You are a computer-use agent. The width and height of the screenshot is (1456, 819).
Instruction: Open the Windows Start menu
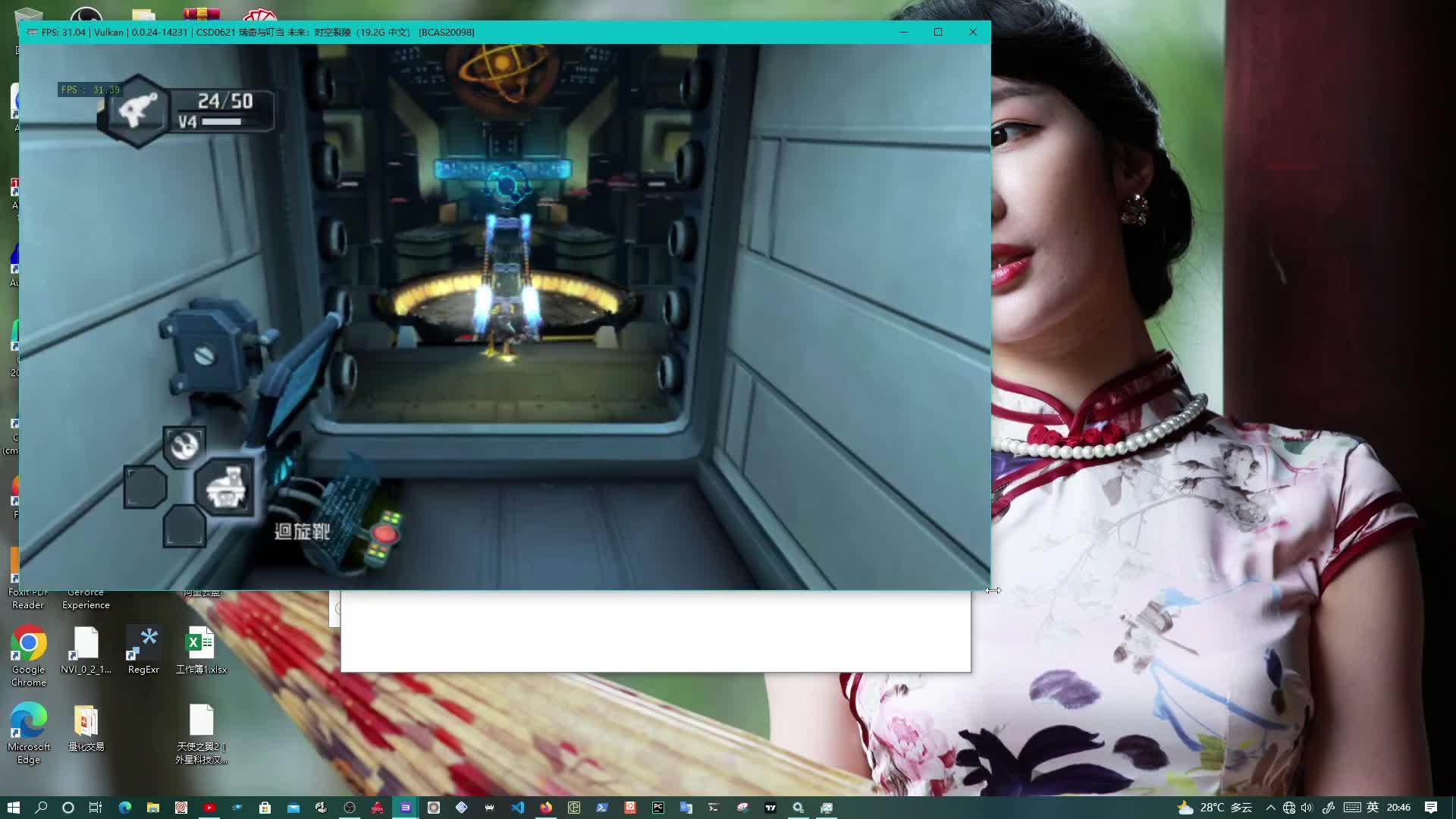pos(14,807)
